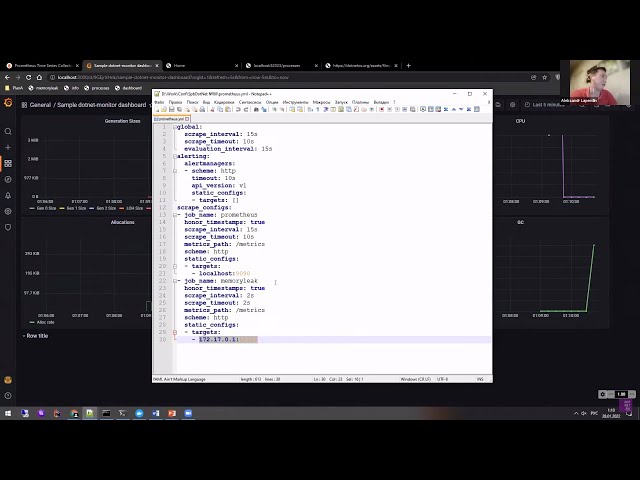
Task: Collapse the job_name prometheus fold marker
Action: pyautogui.click(x=175, y=215)
